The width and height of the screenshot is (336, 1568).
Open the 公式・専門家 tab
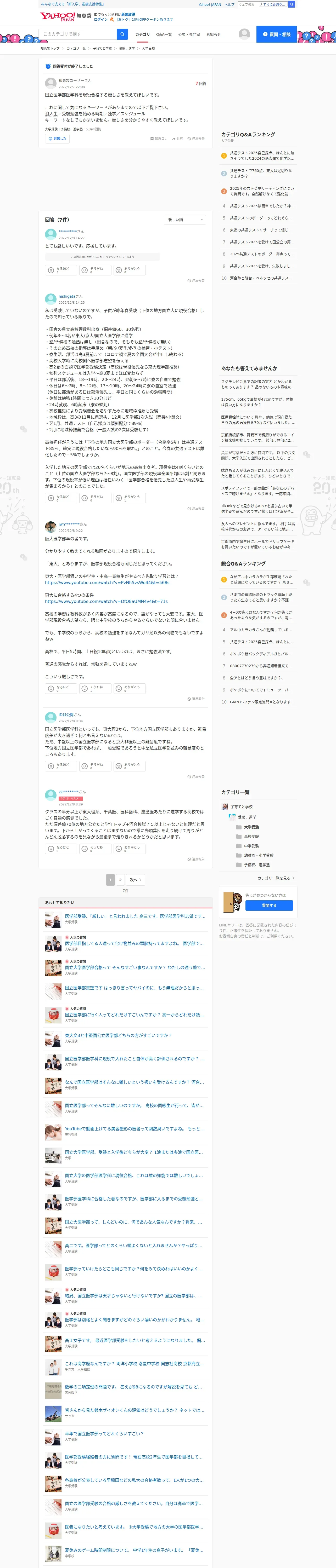189,35
